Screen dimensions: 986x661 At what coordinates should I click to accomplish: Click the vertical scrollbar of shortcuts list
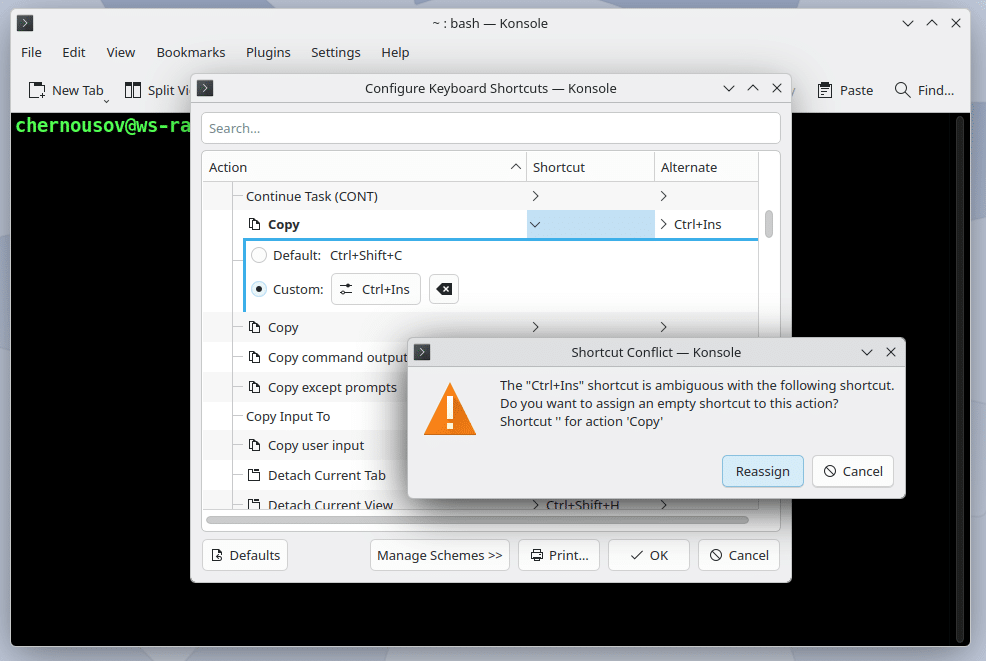tap(768, 225)
